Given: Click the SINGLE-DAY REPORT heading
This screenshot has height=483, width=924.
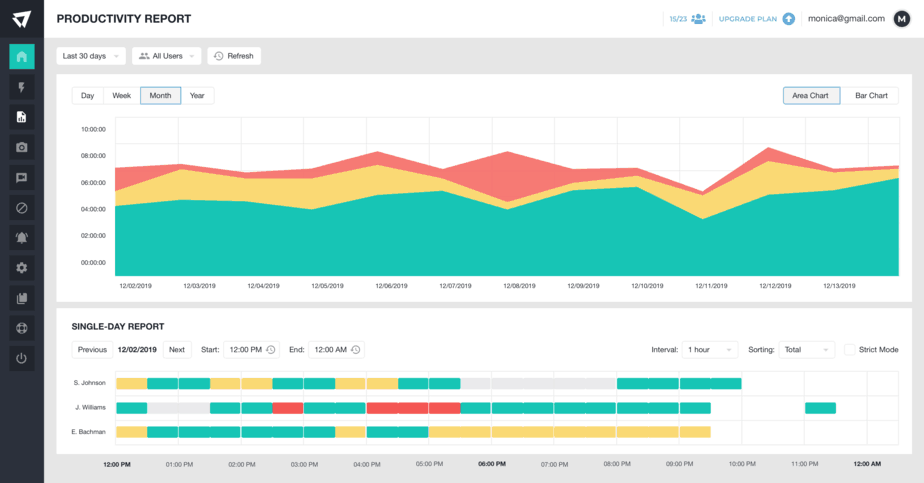Looking at the screenshot, I should (118, 326).
